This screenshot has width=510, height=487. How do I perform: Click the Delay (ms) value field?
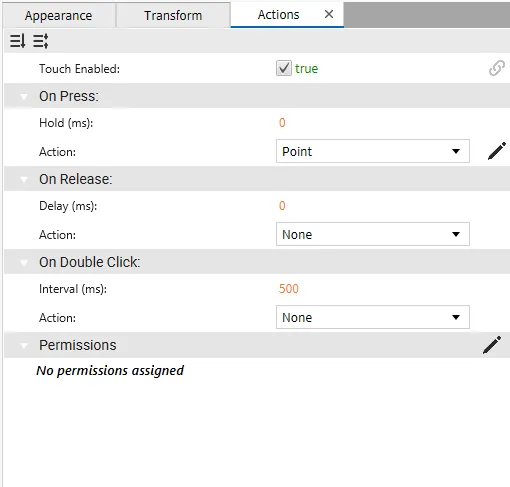282,206
